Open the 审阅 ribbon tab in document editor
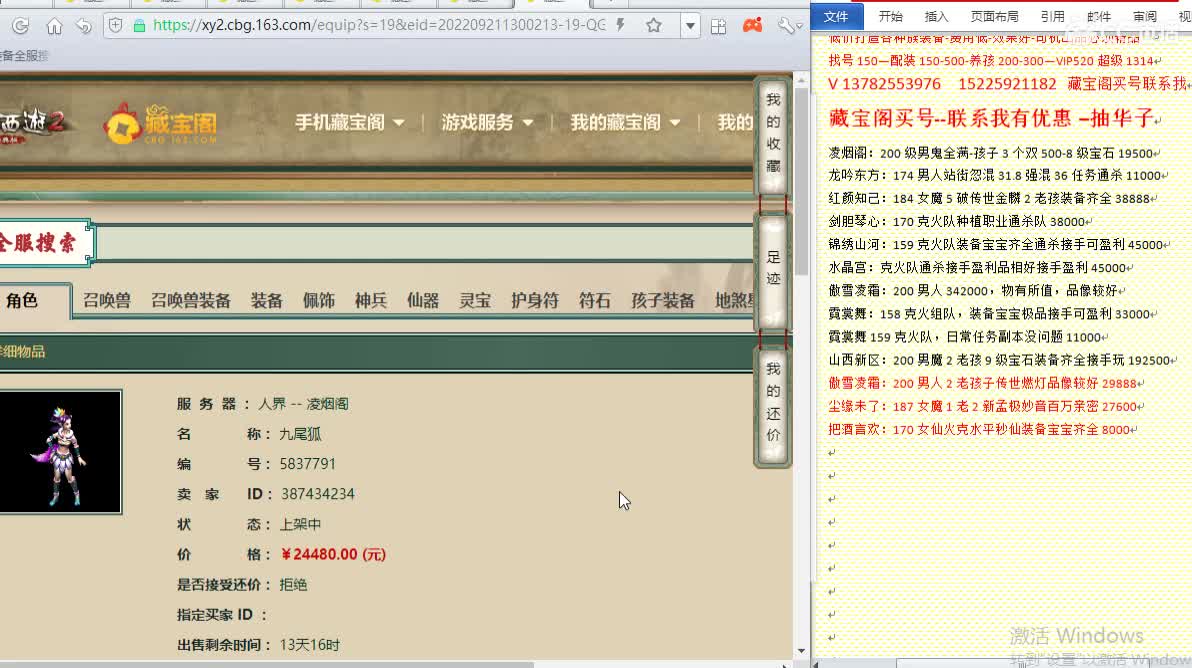This screenshot has width=1192, height=668. pyautogui.click(x=1144, y=16)
